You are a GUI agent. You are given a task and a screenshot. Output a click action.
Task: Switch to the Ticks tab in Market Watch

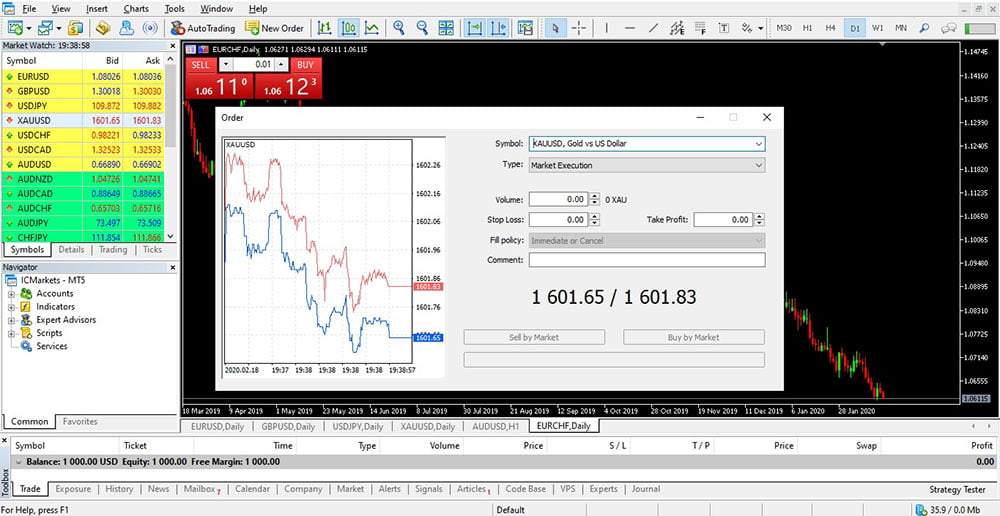[x=152, y=249]
